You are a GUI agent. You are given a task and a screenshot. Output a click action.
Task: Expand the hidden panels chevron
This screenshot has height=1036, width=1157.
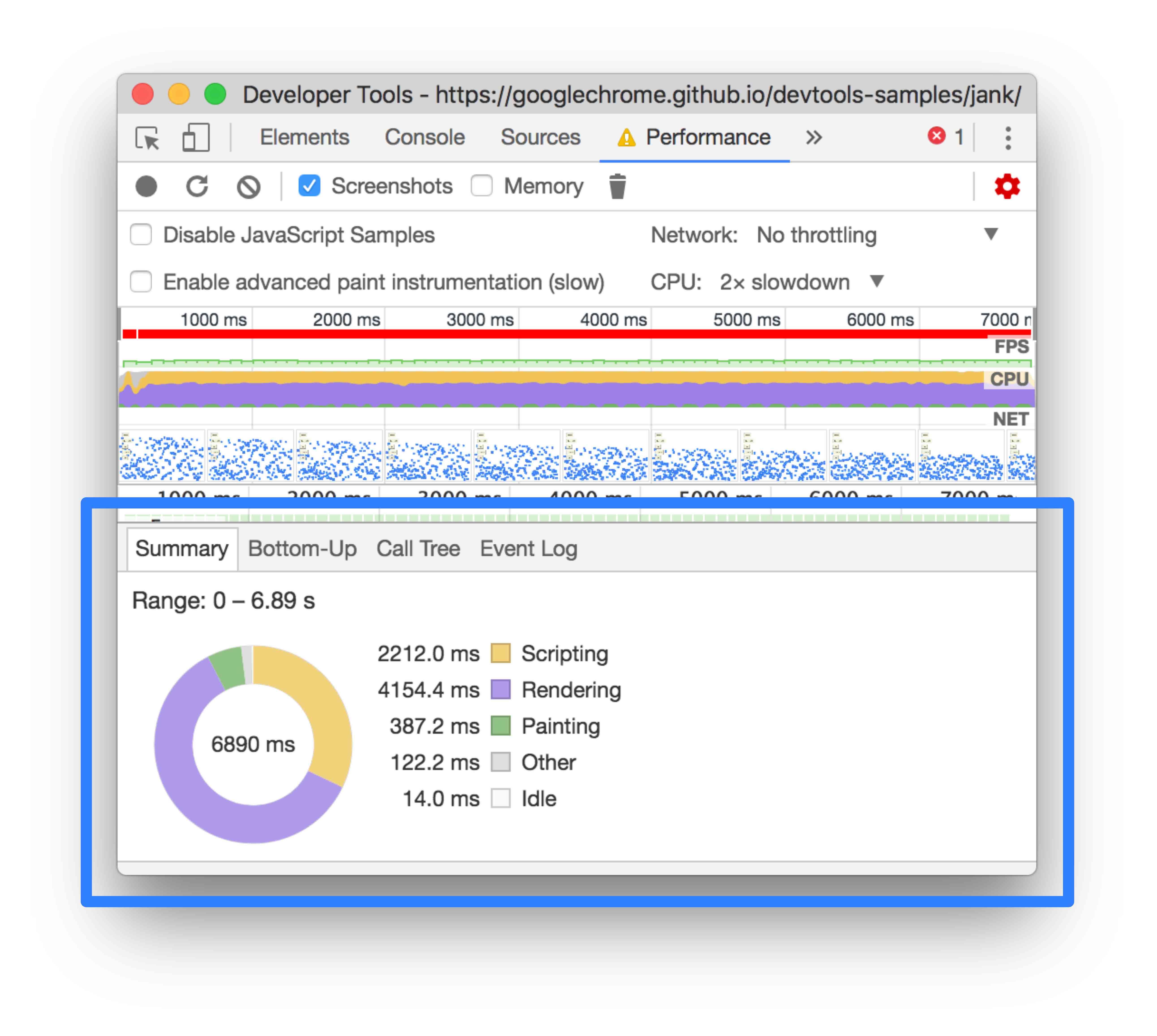(x=814, y=137)
